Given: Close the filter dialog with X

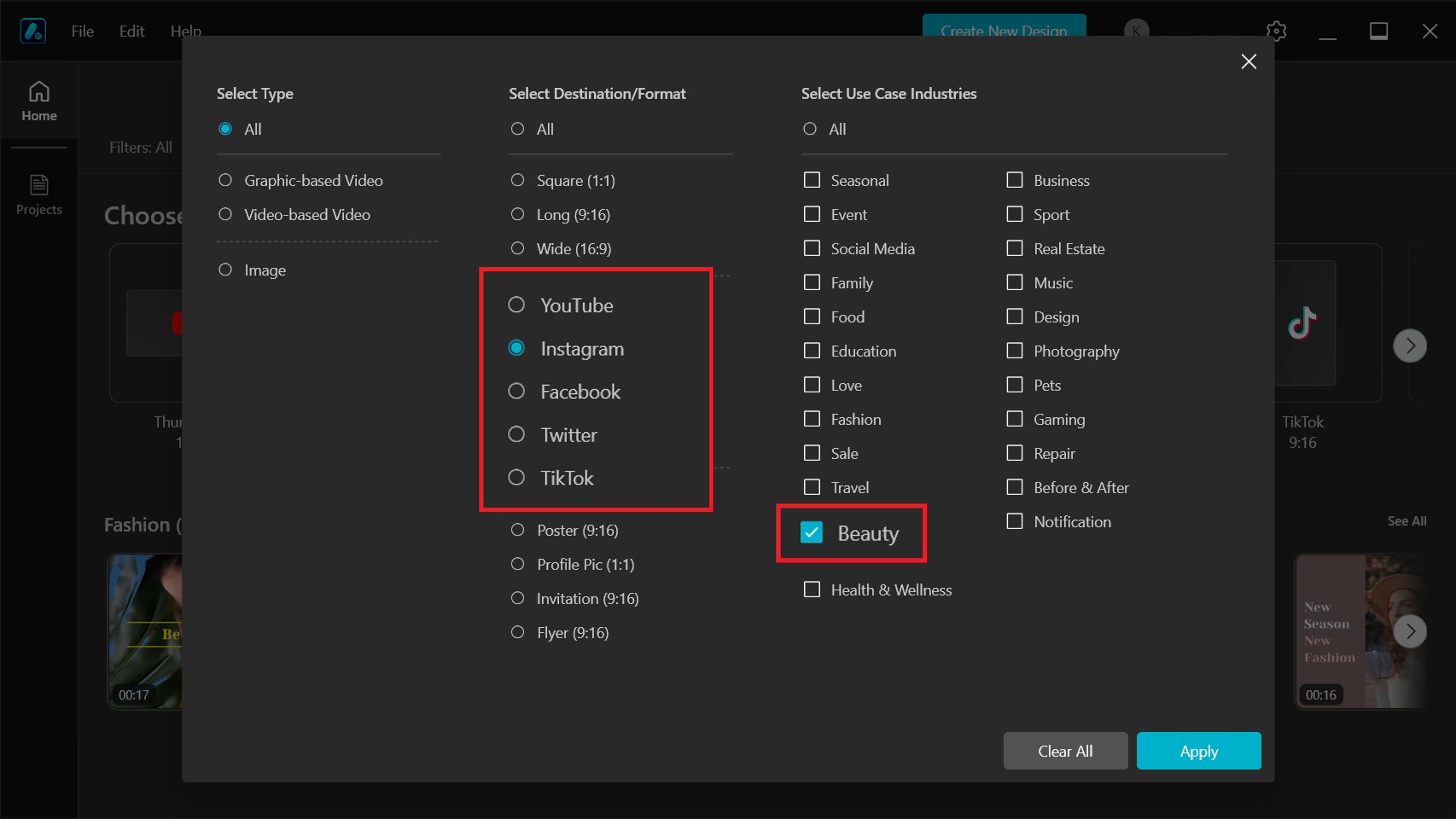Looking at the screenshot, I should [1248, 62].
